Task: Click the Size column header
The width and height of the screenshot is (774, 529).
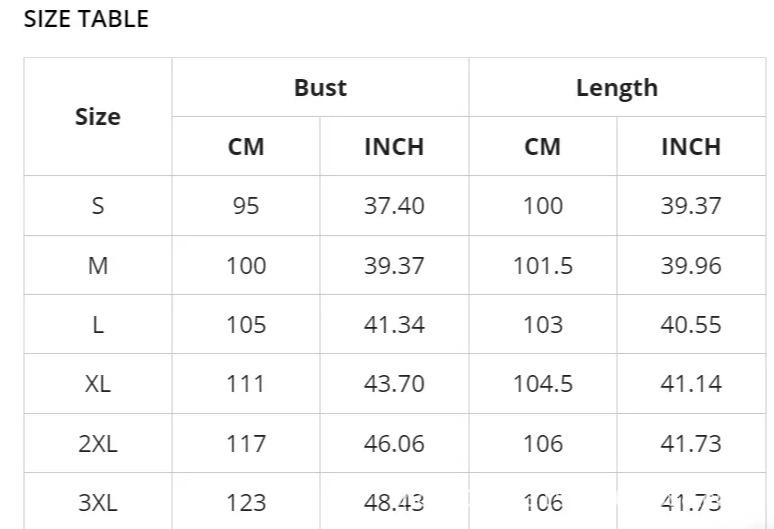Action: [x=98, y=117]
